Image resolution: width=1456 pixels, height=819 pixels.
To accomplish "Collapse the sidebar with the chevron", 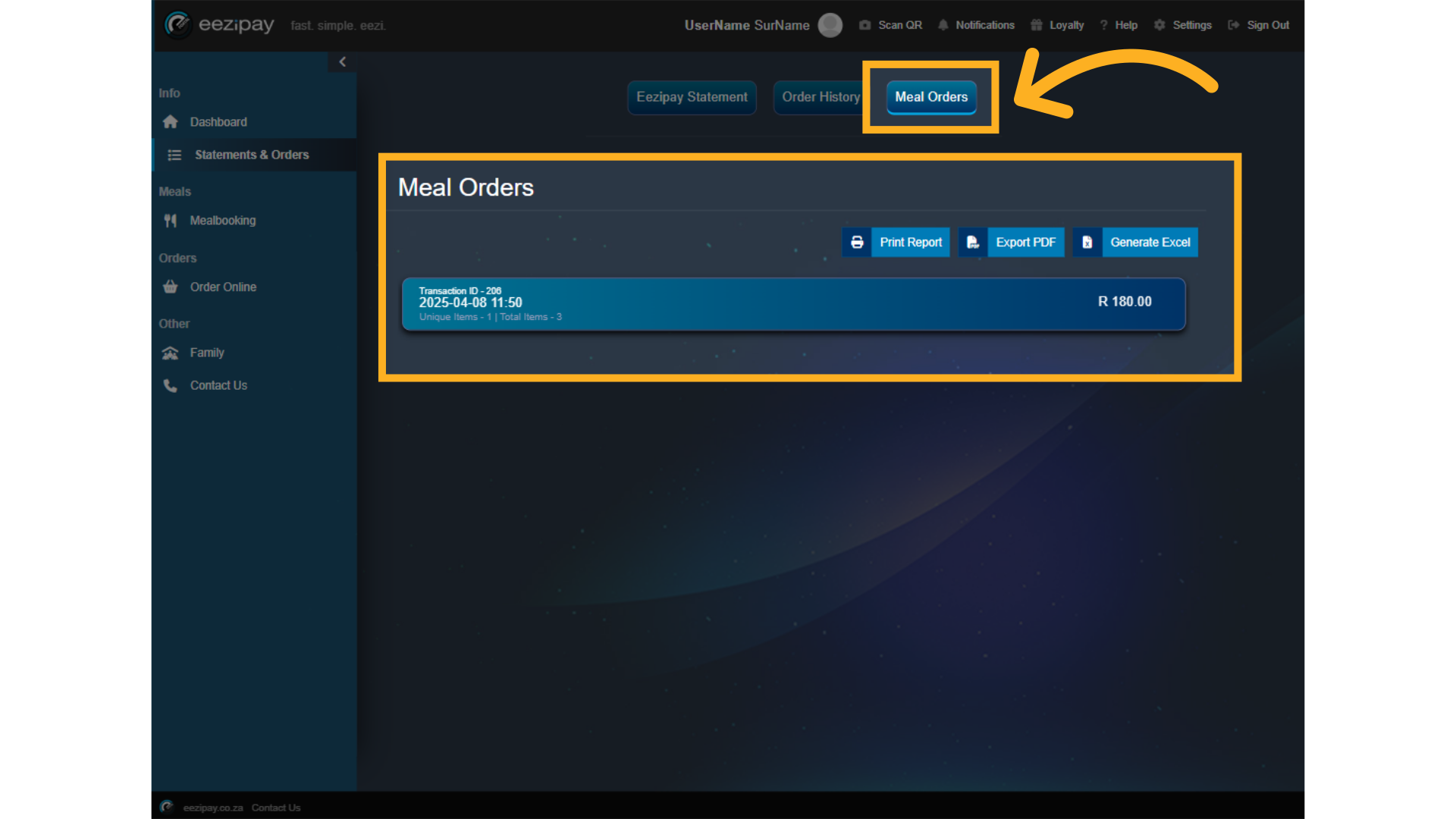I will (x=342, y=61).
